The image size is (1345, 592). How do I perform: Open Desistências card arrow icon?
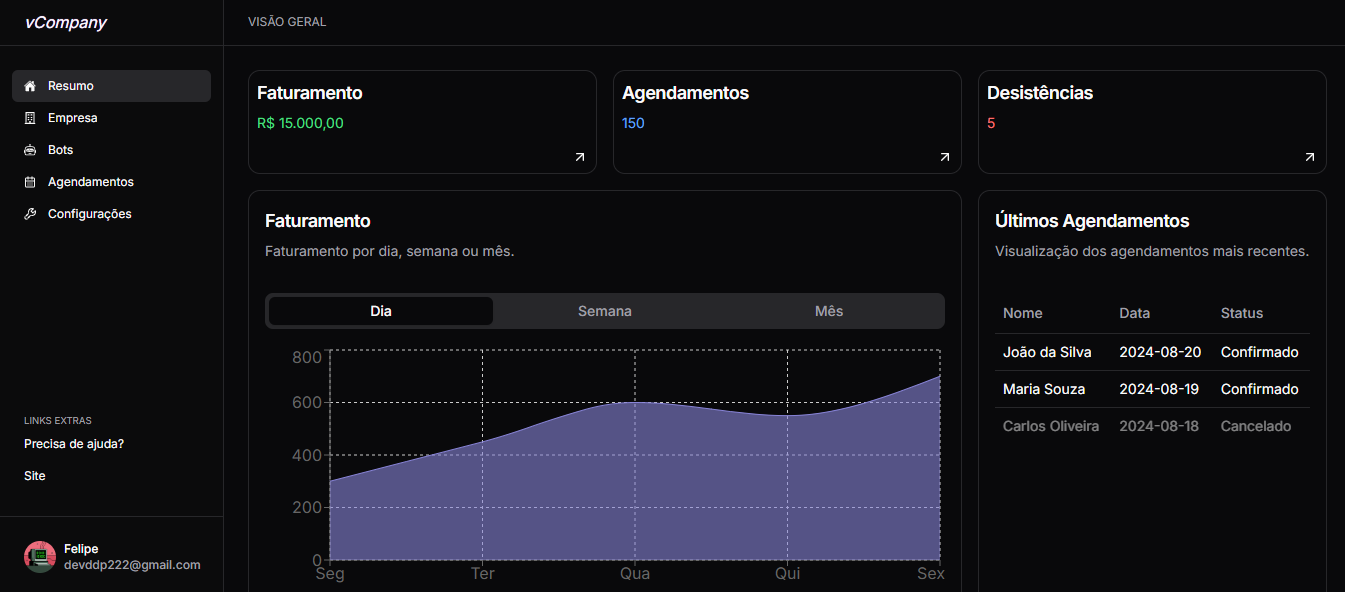(x=1310, y=157)
